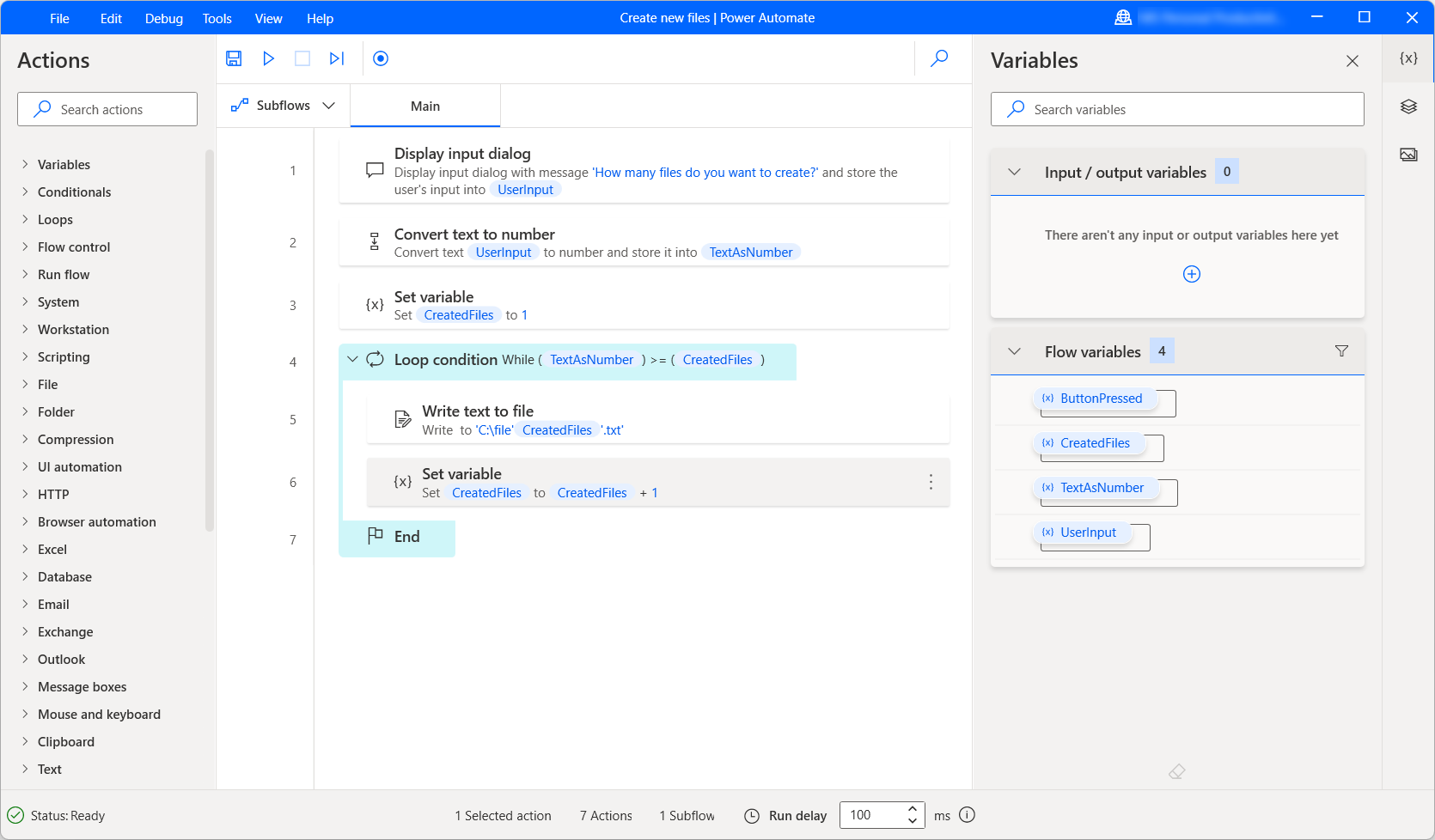
Task: Open the UI elements pane icon
Action: point(1408,106)
